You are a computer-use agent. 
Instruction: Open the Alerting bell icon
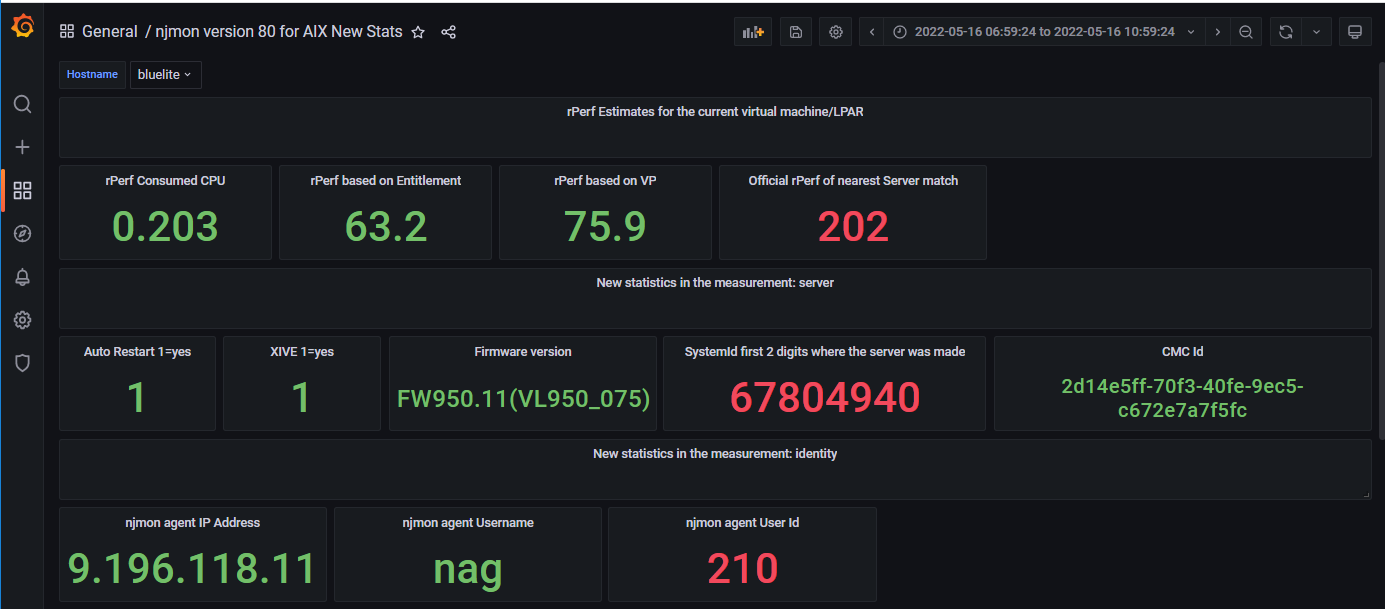tap(22, 277)
